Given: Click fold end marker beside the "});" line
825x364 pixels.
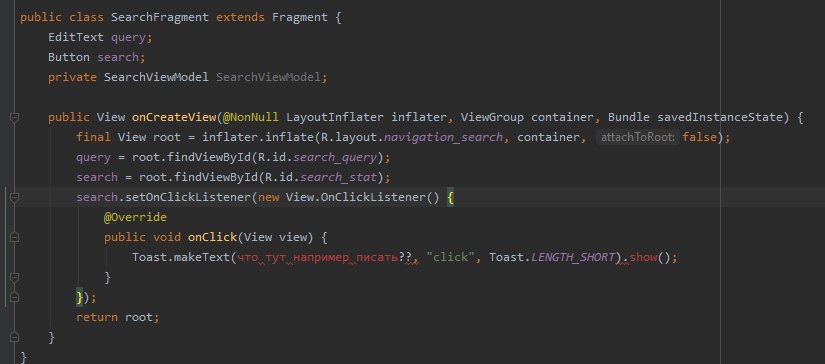Looking at the screenshot, I should (14, 297).
